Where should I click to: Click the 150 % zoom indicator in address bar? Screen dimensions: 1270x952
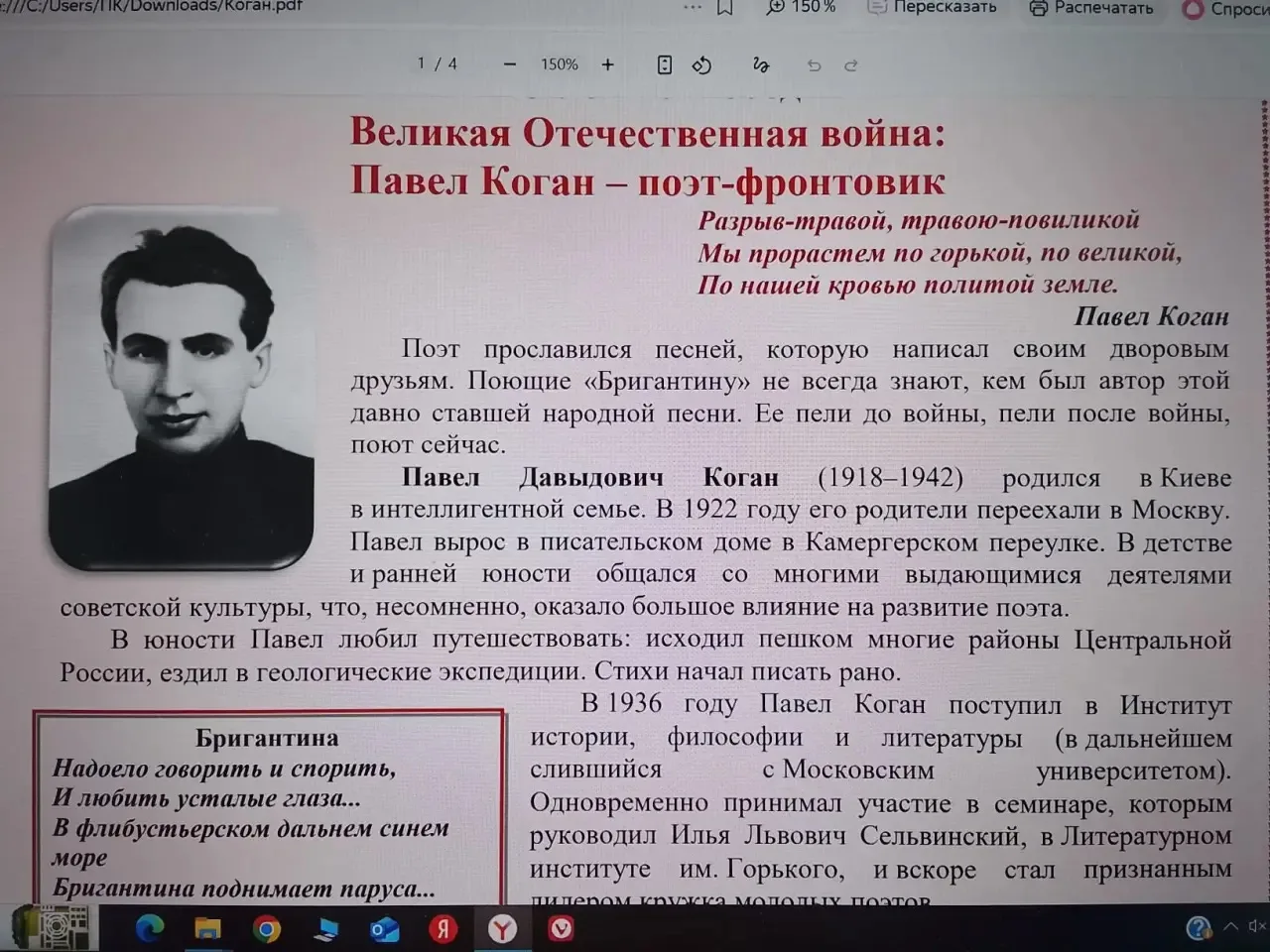[802, 7]
